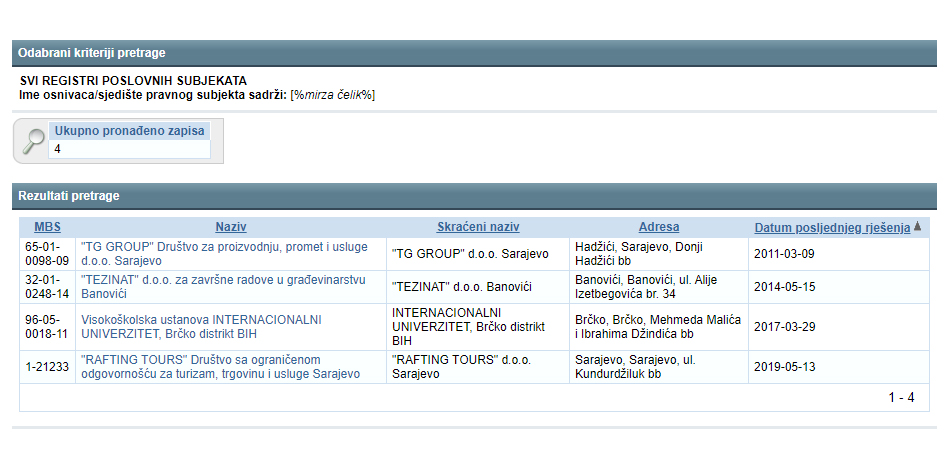Click the total records count value 4
Screen dimensions: 946x467
pyautogui.click(x=57, y=149)
